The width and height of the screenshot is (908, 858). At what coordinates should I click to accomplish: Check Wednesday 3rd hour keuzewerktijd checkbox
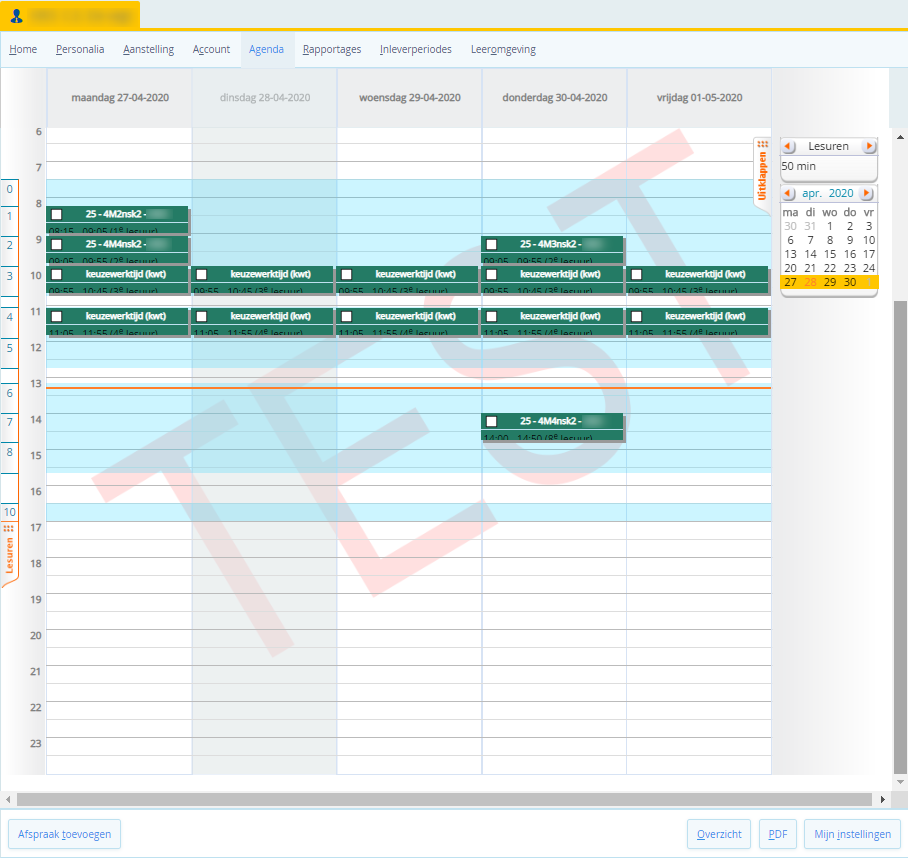coord(347,274)
